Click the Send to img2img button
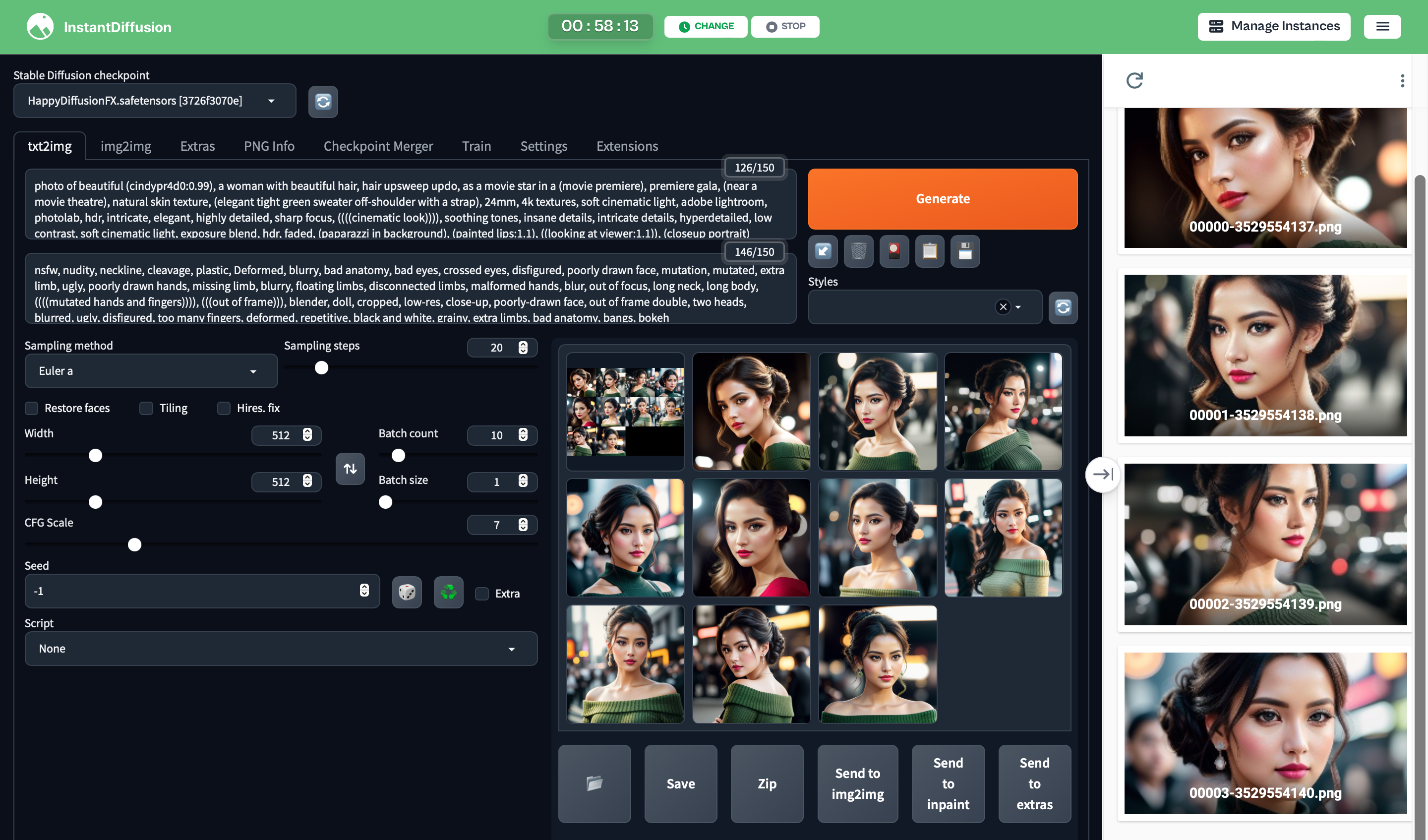The width and height of the screenshot is (1428, 840). 857,783
